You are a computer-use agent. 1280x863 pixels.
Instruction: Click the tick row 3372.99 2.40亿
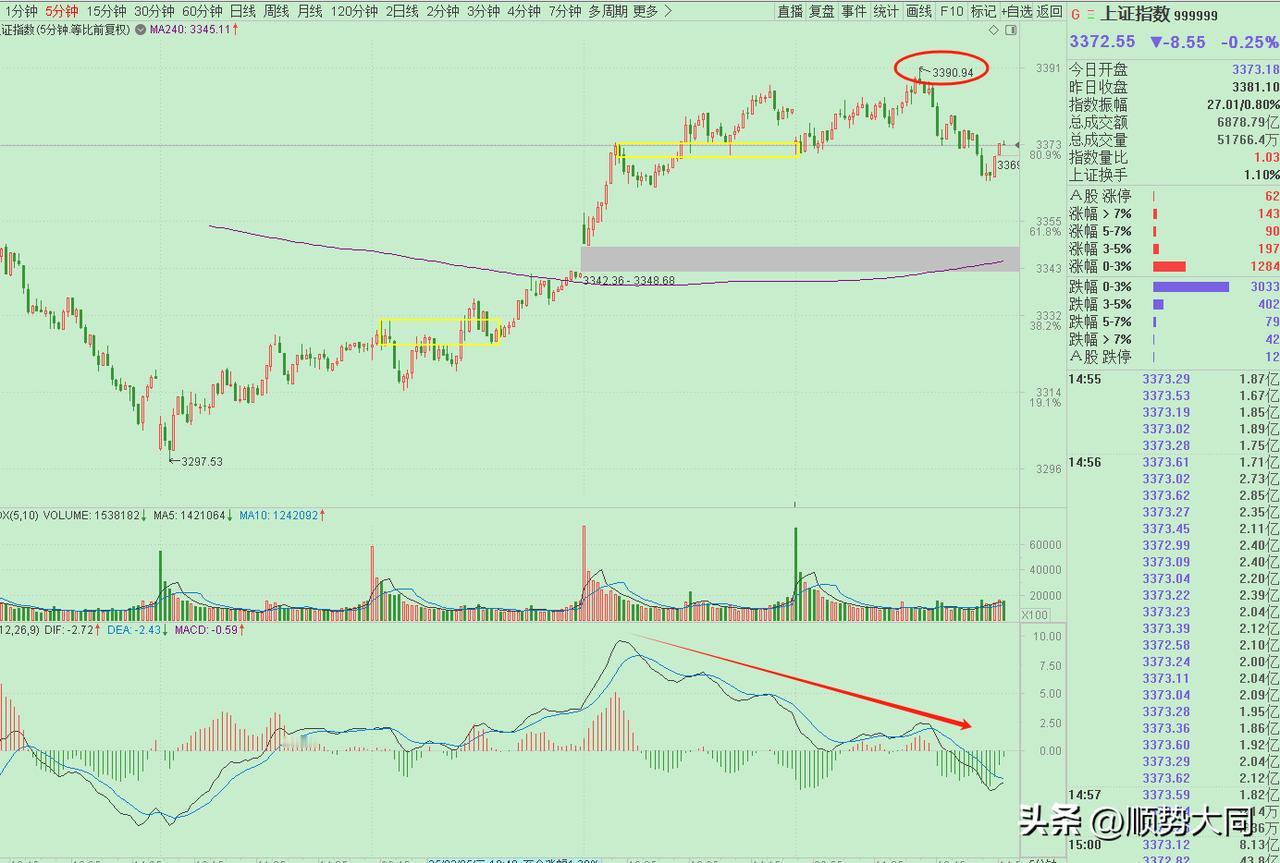click(x=1174, y=545)
